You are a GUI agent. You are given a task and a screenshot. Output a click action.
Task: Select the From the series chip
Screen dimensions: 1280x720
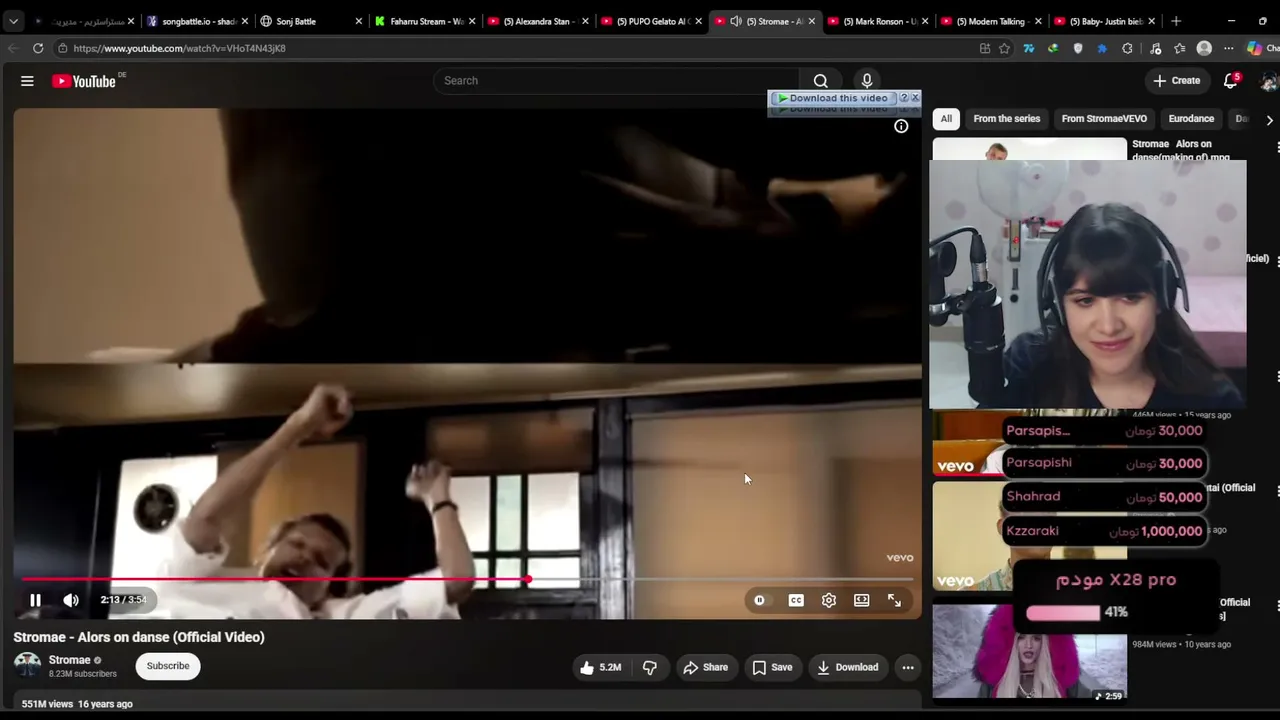(1007, 119)
